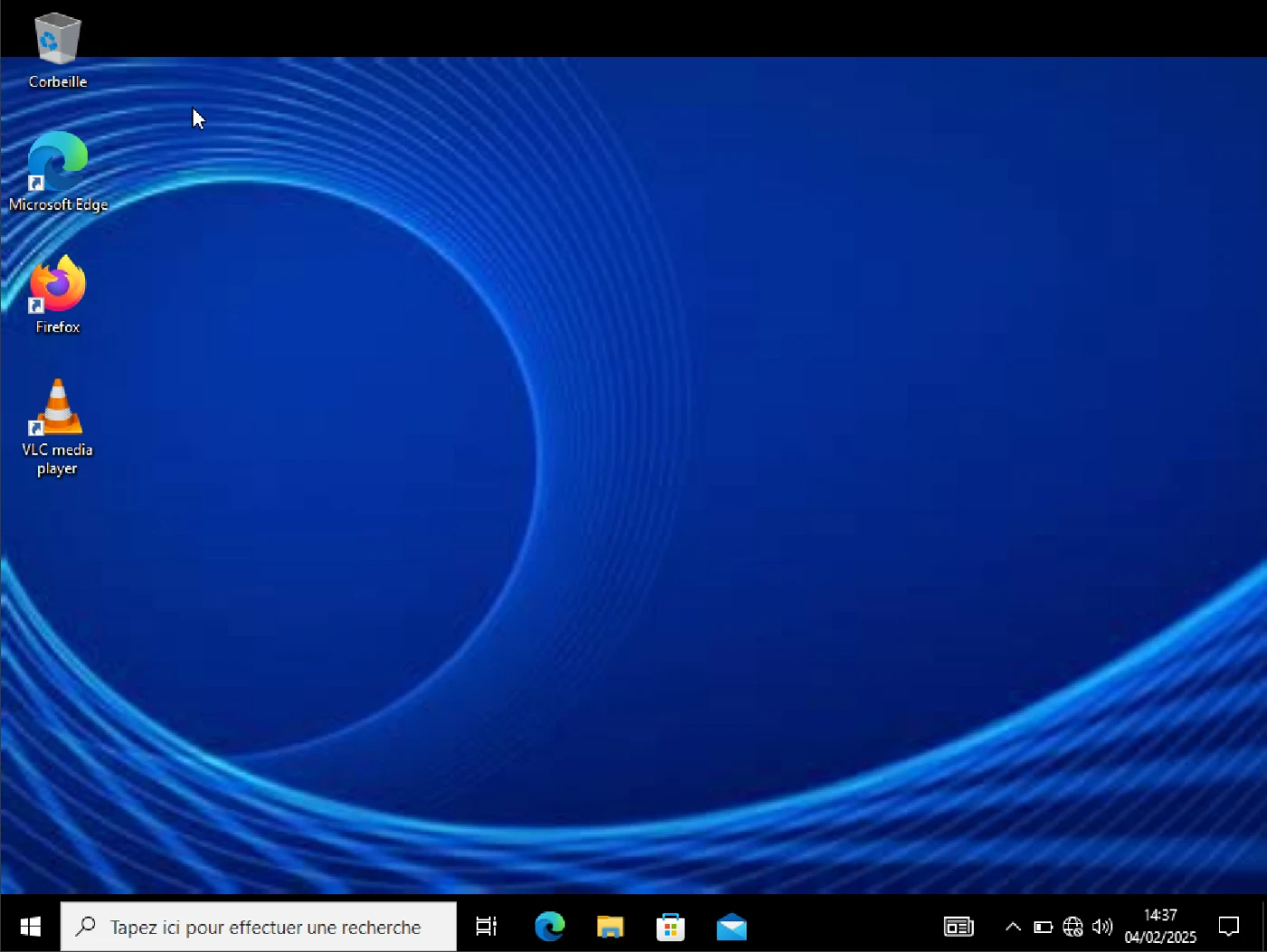The height and width of the screenshot is (952, 1267).
Task: Select the VLC media player shortcut
Action: point(58,427)
